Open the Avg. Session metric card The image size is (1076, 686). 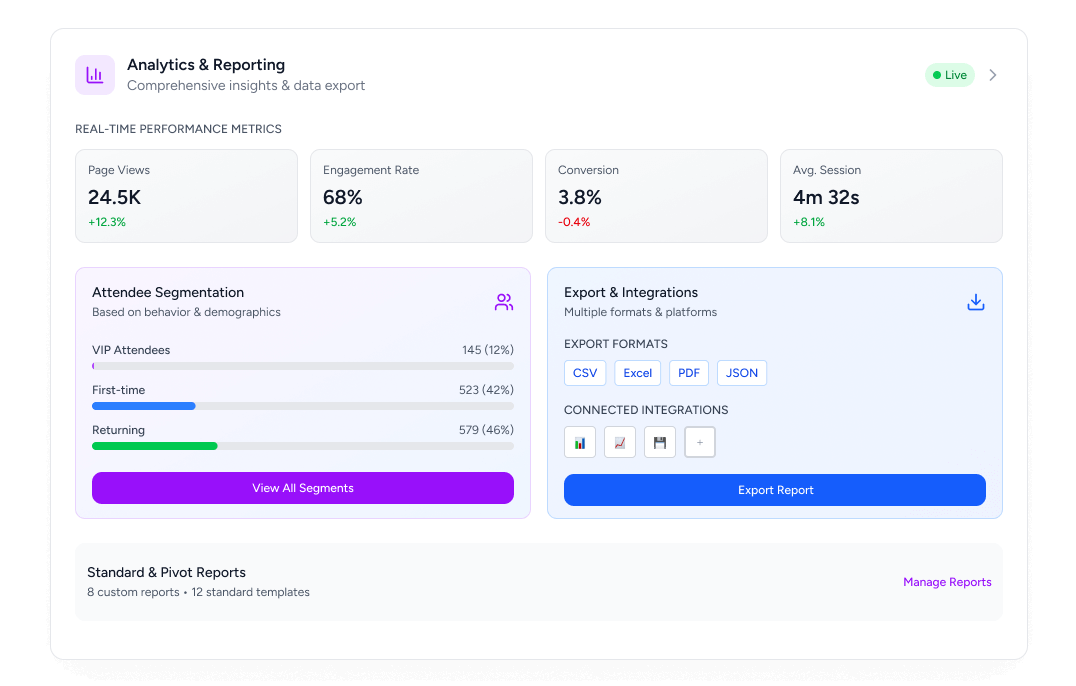(891, 196)
